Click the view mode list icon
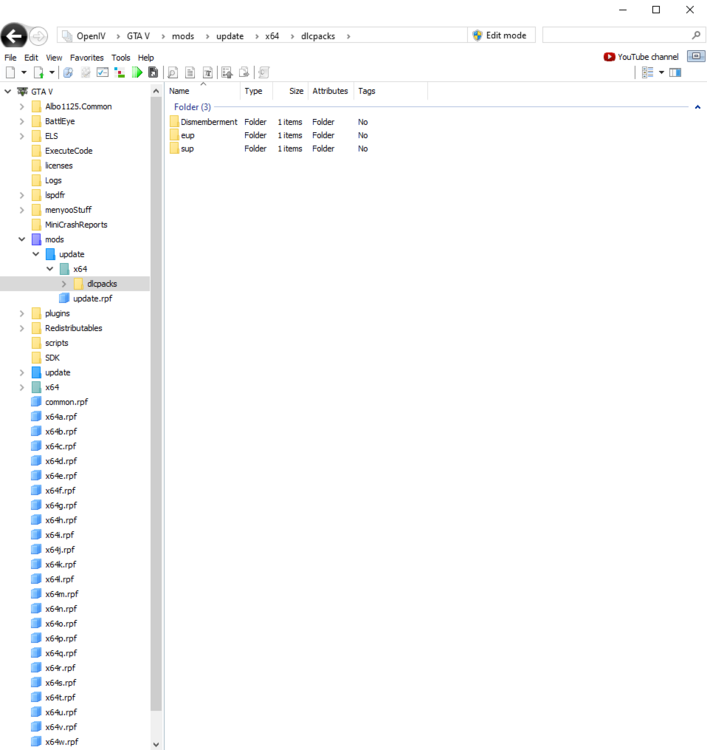Screen dimensions: 707x750 648,73
